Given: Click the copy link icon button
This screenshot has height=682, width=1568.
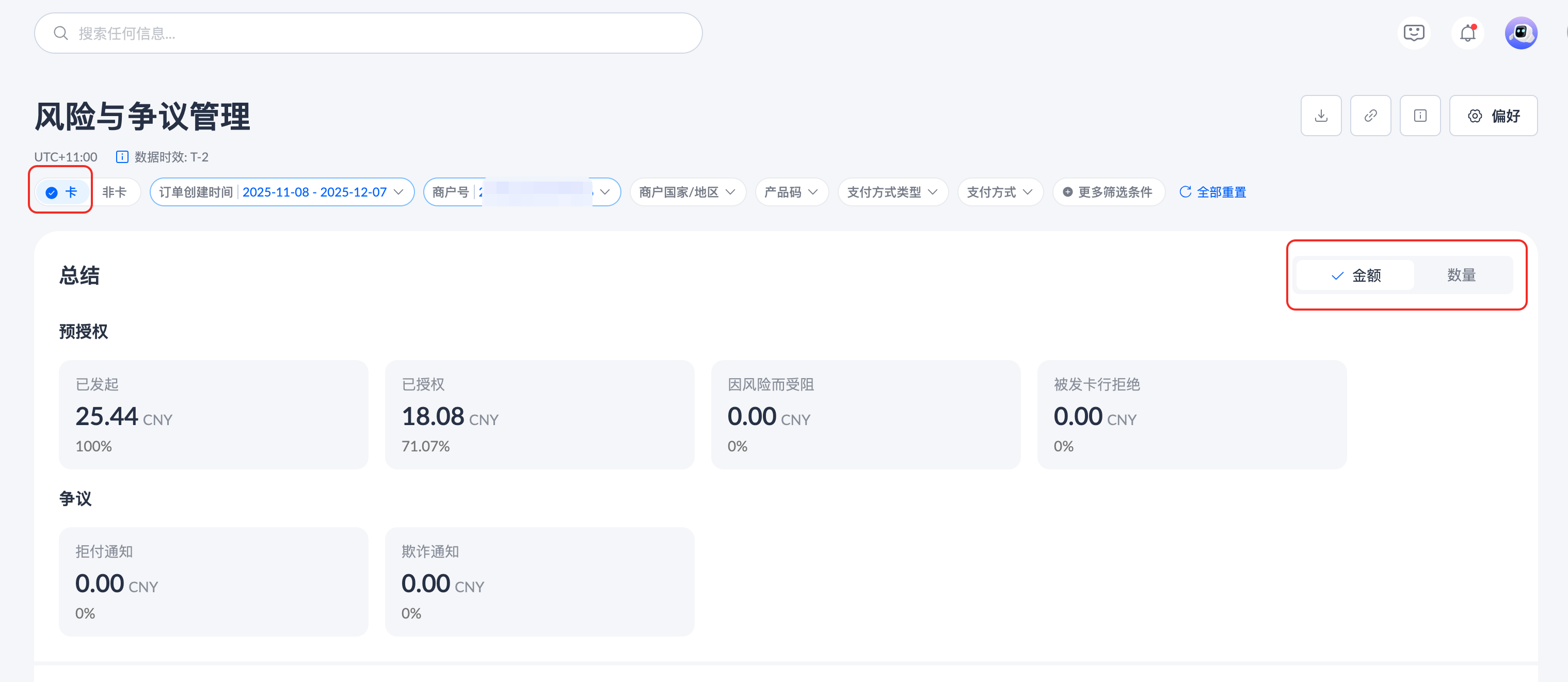Looking at the screenshot, I should 1370,116.
